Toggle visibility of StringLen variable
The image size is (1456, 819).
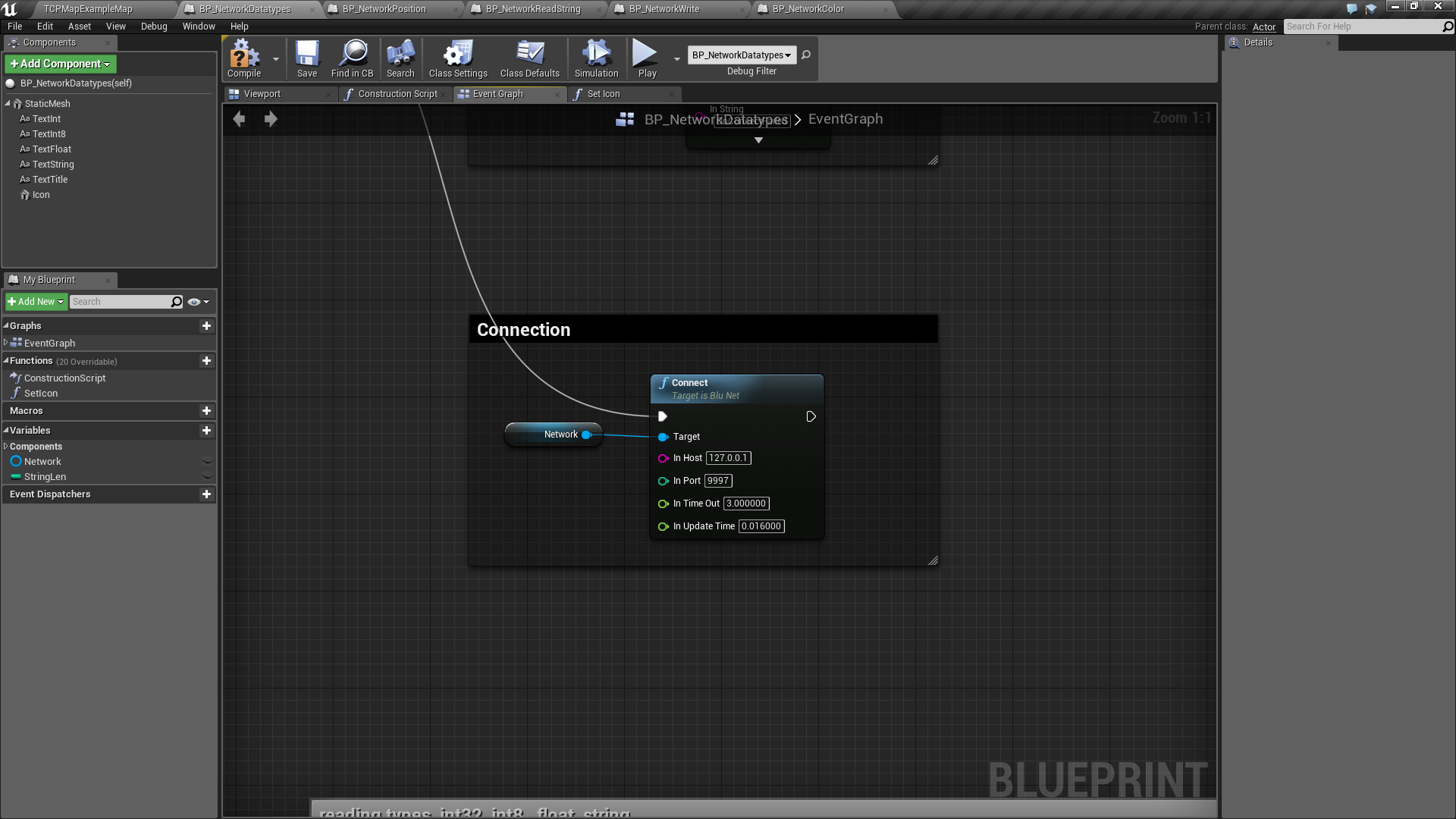point(207,477)
